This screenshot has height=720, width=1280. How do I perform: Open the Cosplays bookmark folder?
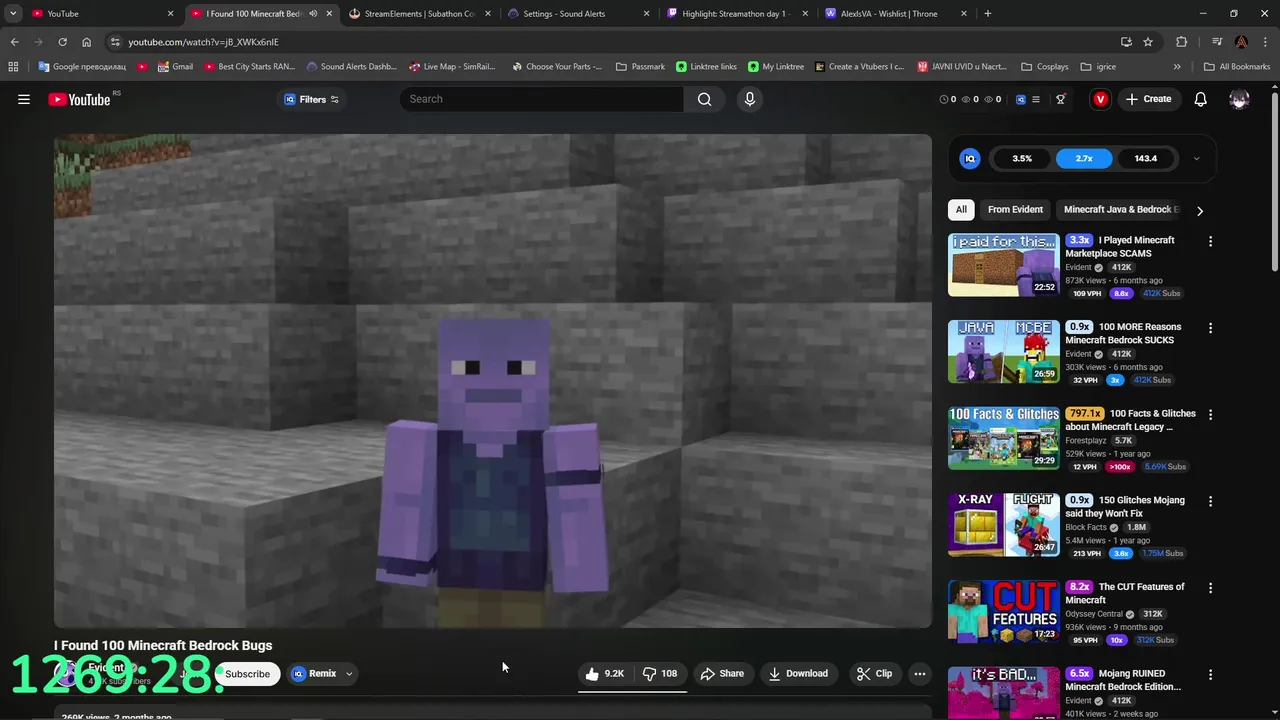click(x=1044, y=67)
